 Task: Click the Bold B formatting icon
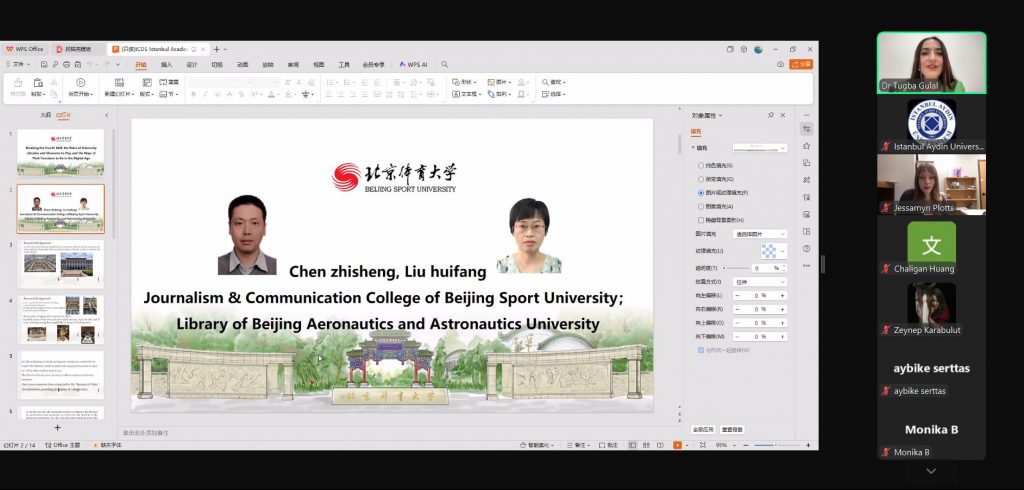point(193,95)
